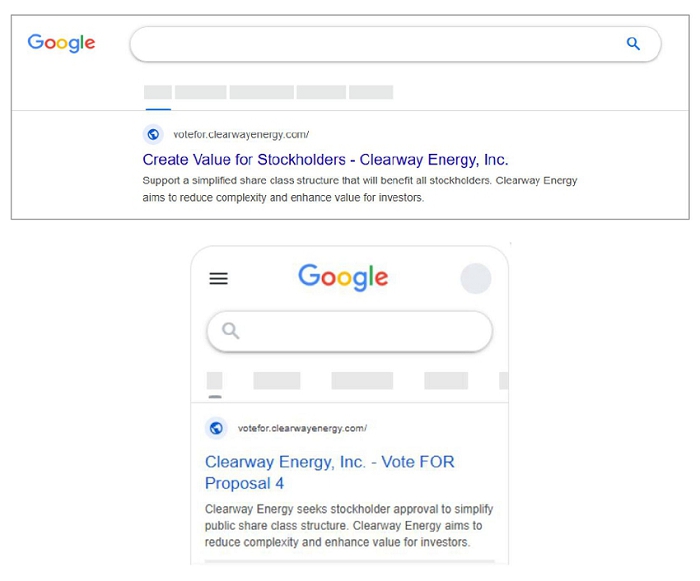Image resolution: width=700 pixels, height=581 pixels.
Task: Click the globe favicon beside the desktop result URL
Action: tap(153, 135)
